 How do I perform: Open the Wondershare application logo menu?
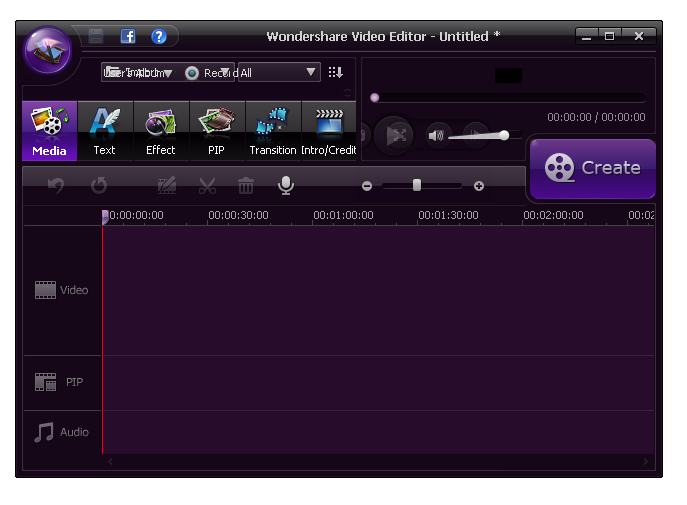point(48,50)
